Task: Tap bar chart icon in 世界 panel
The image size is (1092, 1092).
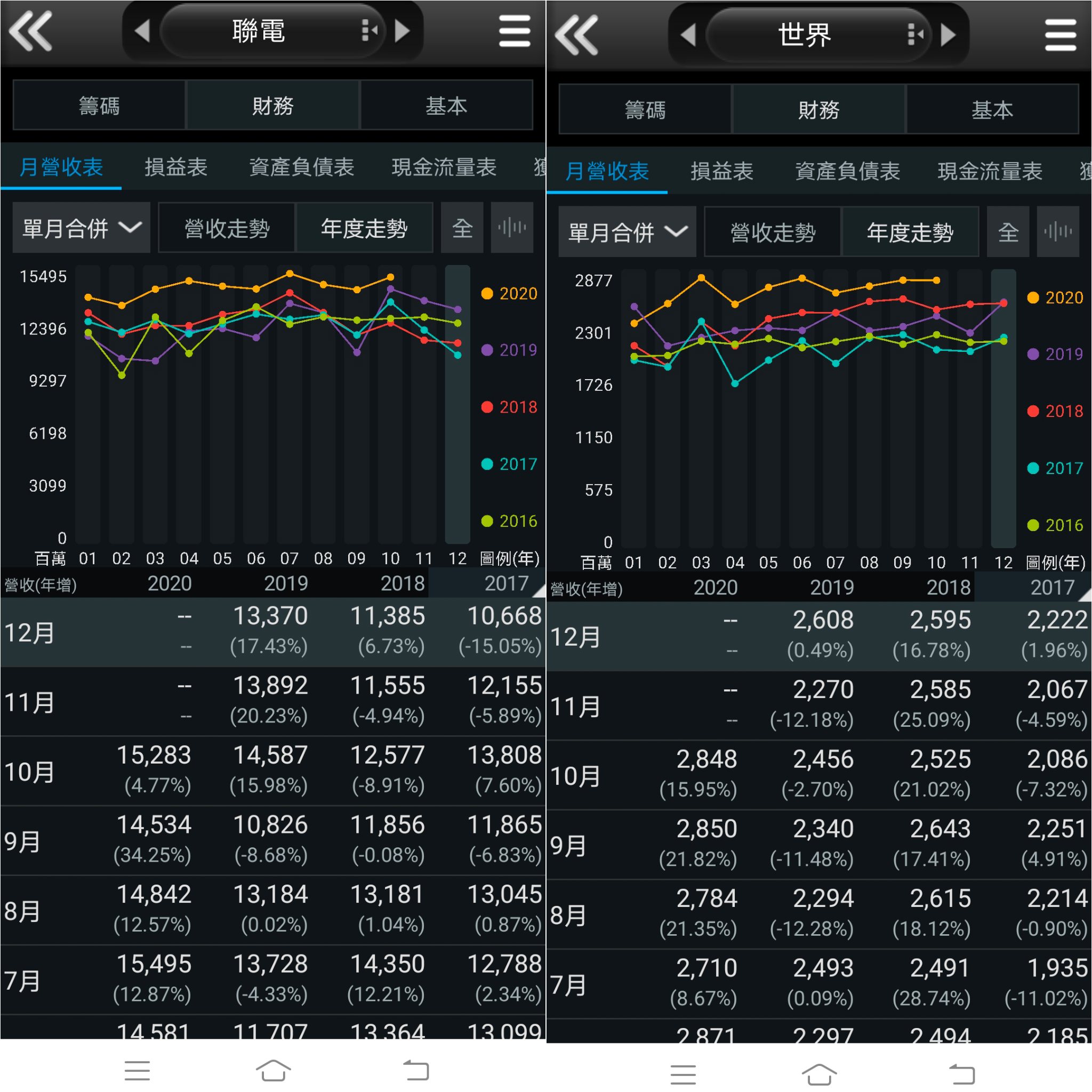Action: 1057,232
